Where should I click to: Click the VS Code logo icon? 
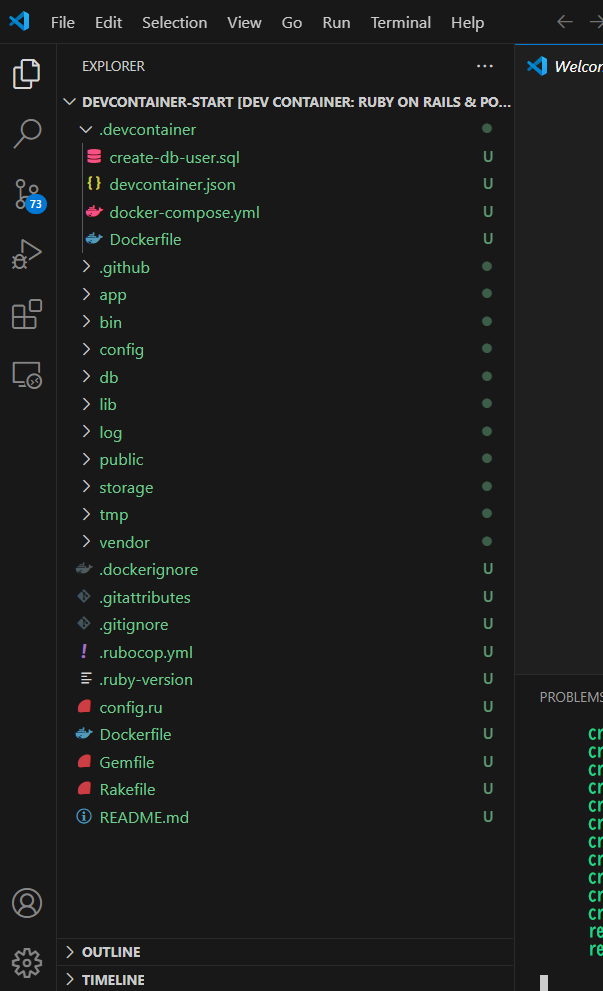click(20, 21)
